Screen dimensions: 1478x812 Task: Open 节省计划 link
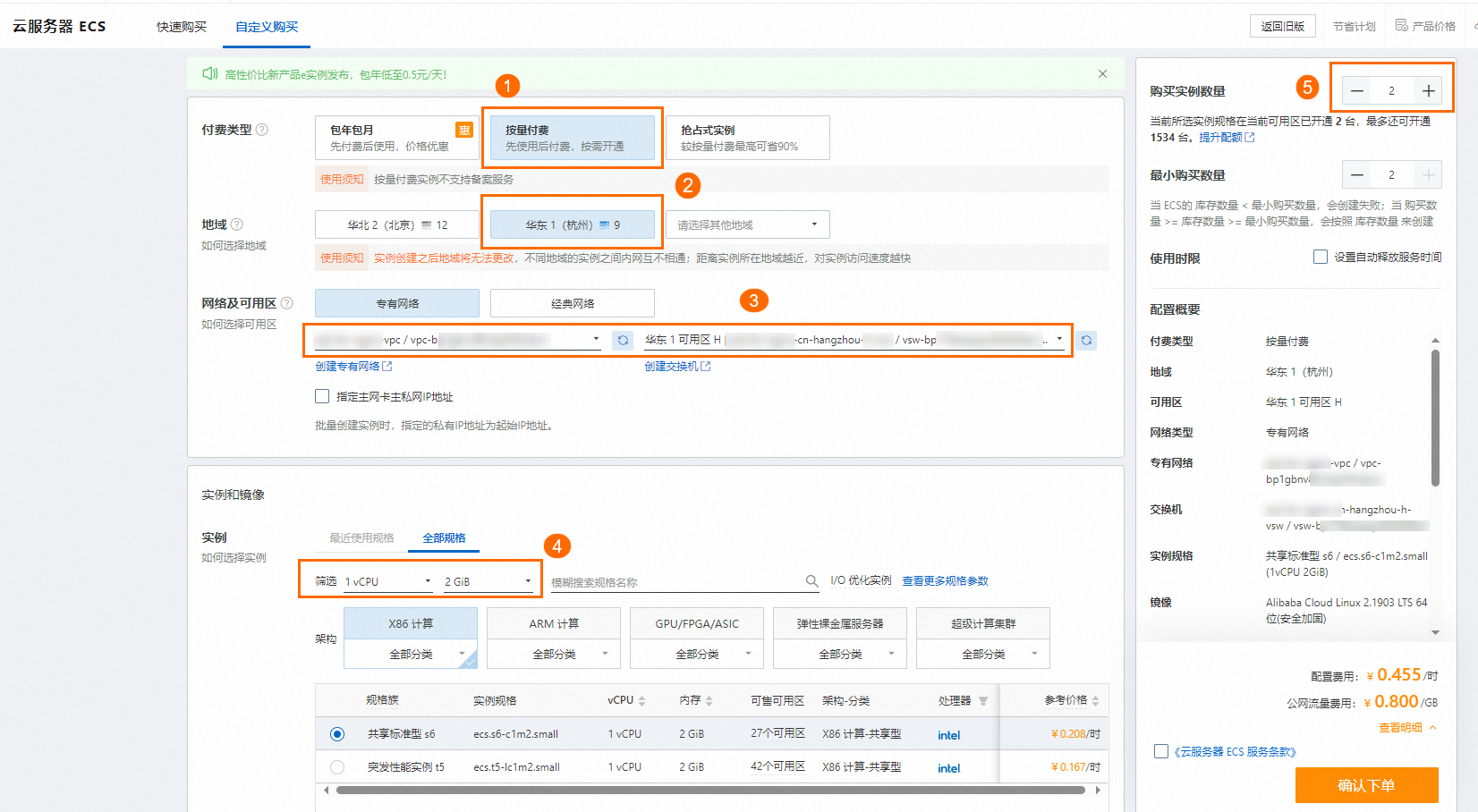1354,27
